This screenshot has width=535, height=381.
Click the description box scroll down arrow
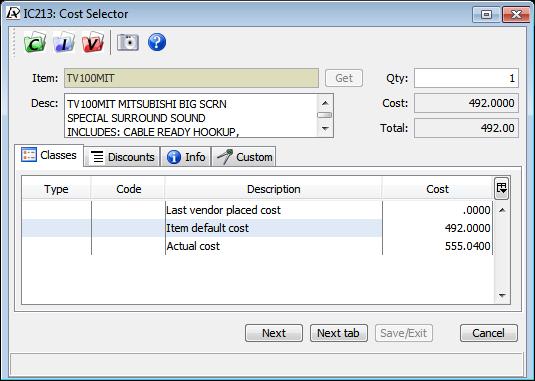(x=325, y=129)
